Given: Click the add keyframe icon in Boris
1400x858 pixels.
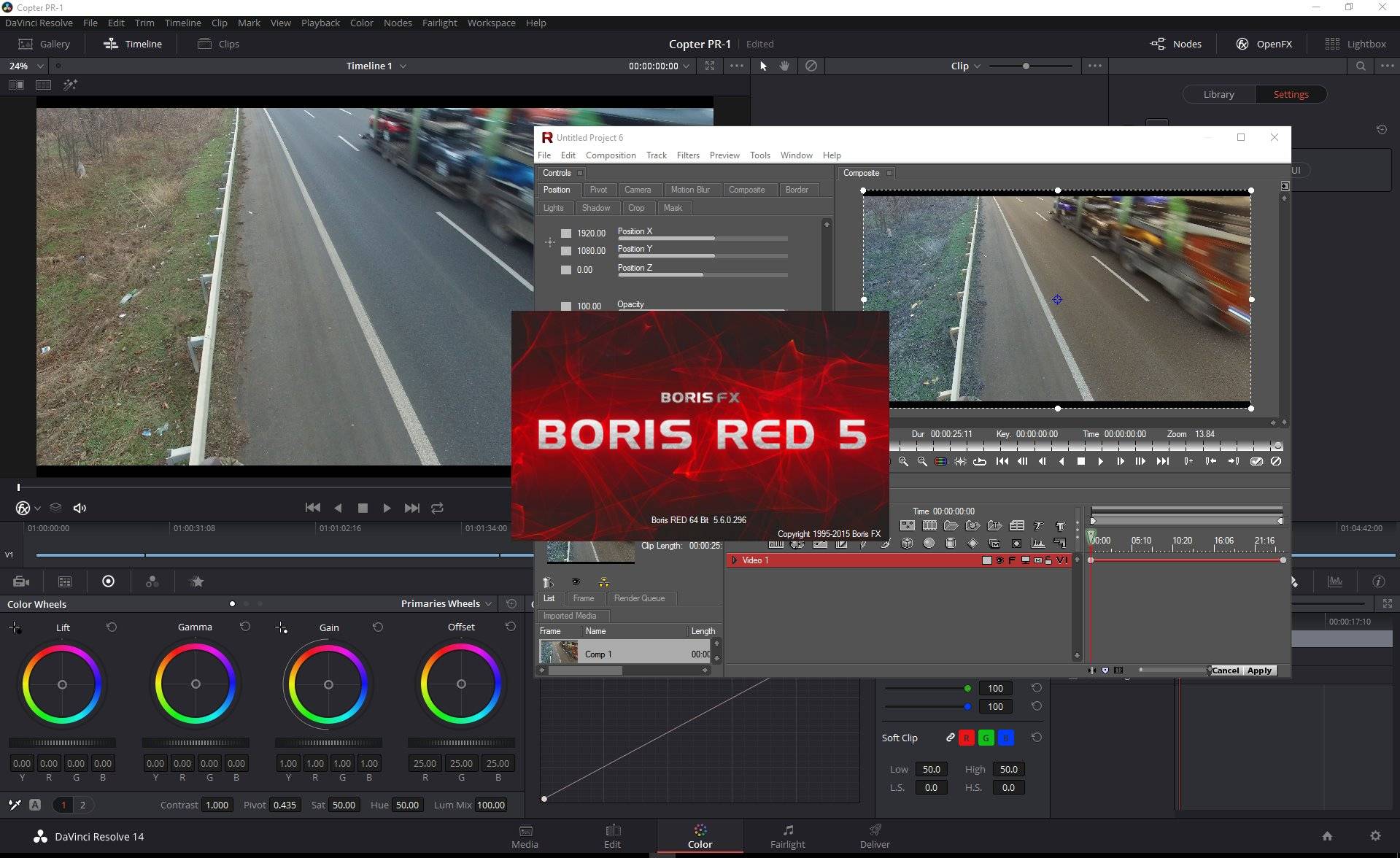Looking at the screenshot, I should coord(1188,461).
